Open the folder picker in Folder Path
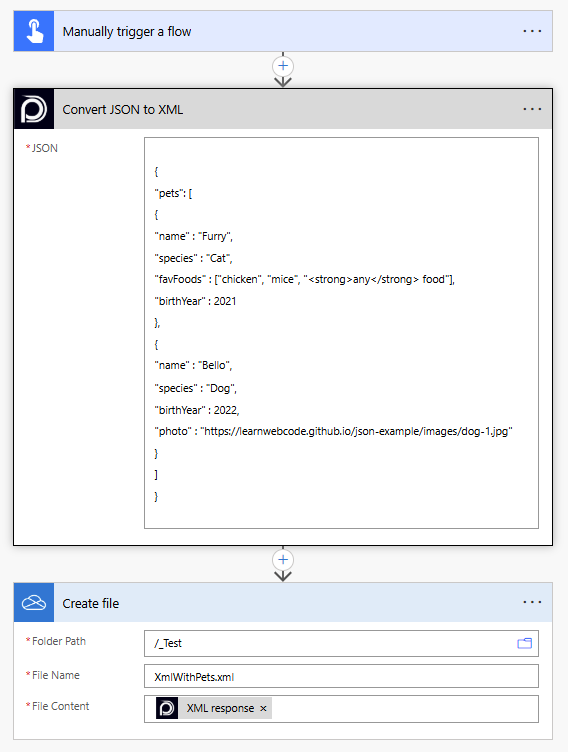The image size is (568, 752). pos(524,643)
